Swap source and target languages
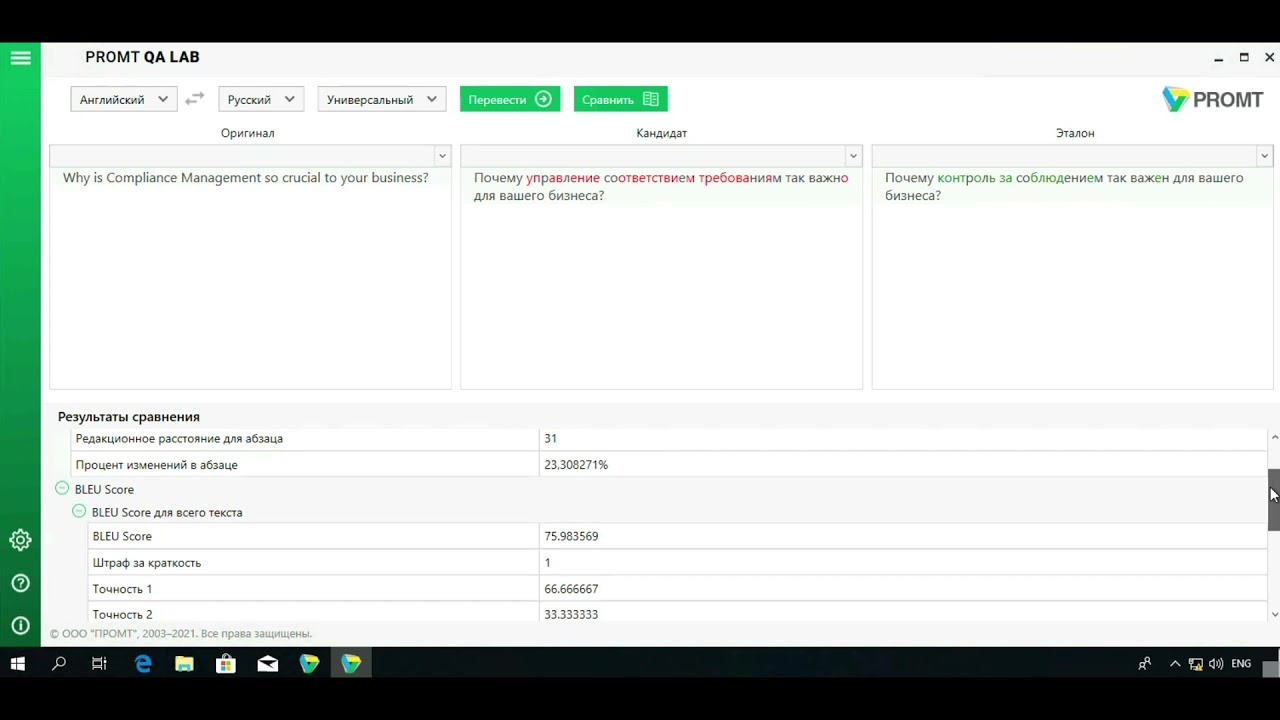Viewport: 1280px width, 720px height. tap(195, 98)
